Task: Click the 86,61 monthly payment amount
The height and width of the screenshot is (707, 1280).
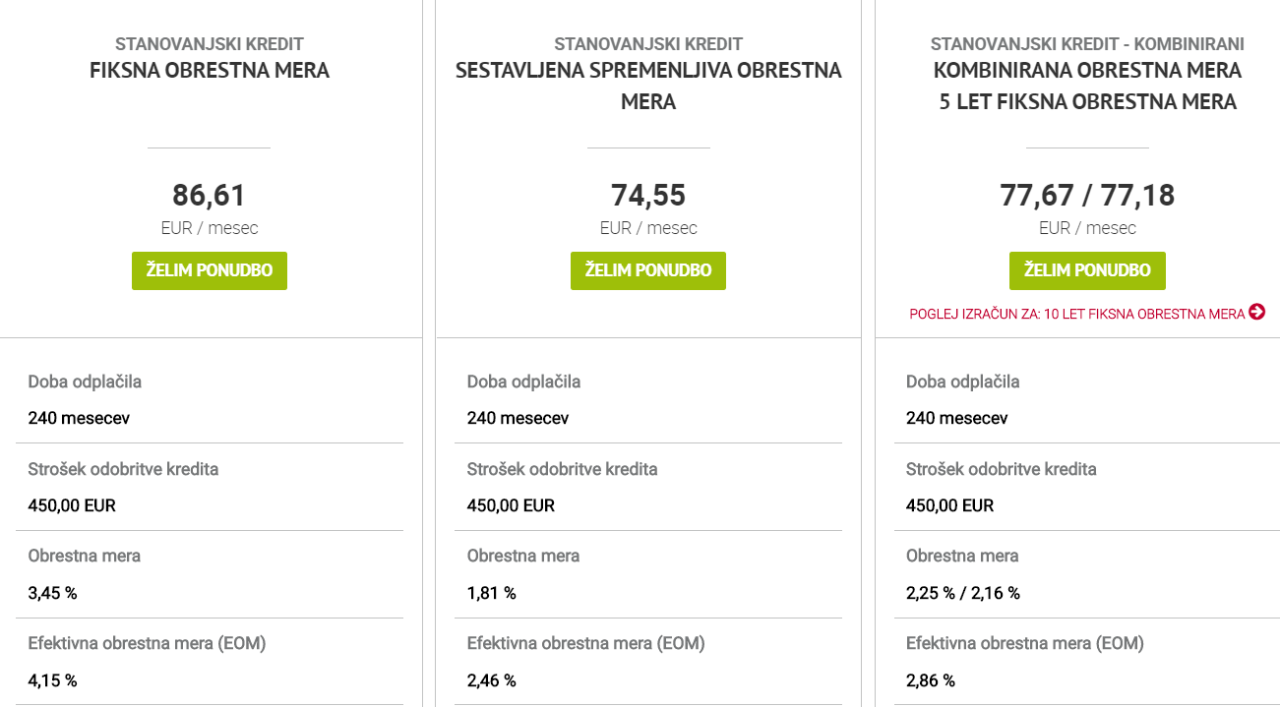Action: point(209,195)
